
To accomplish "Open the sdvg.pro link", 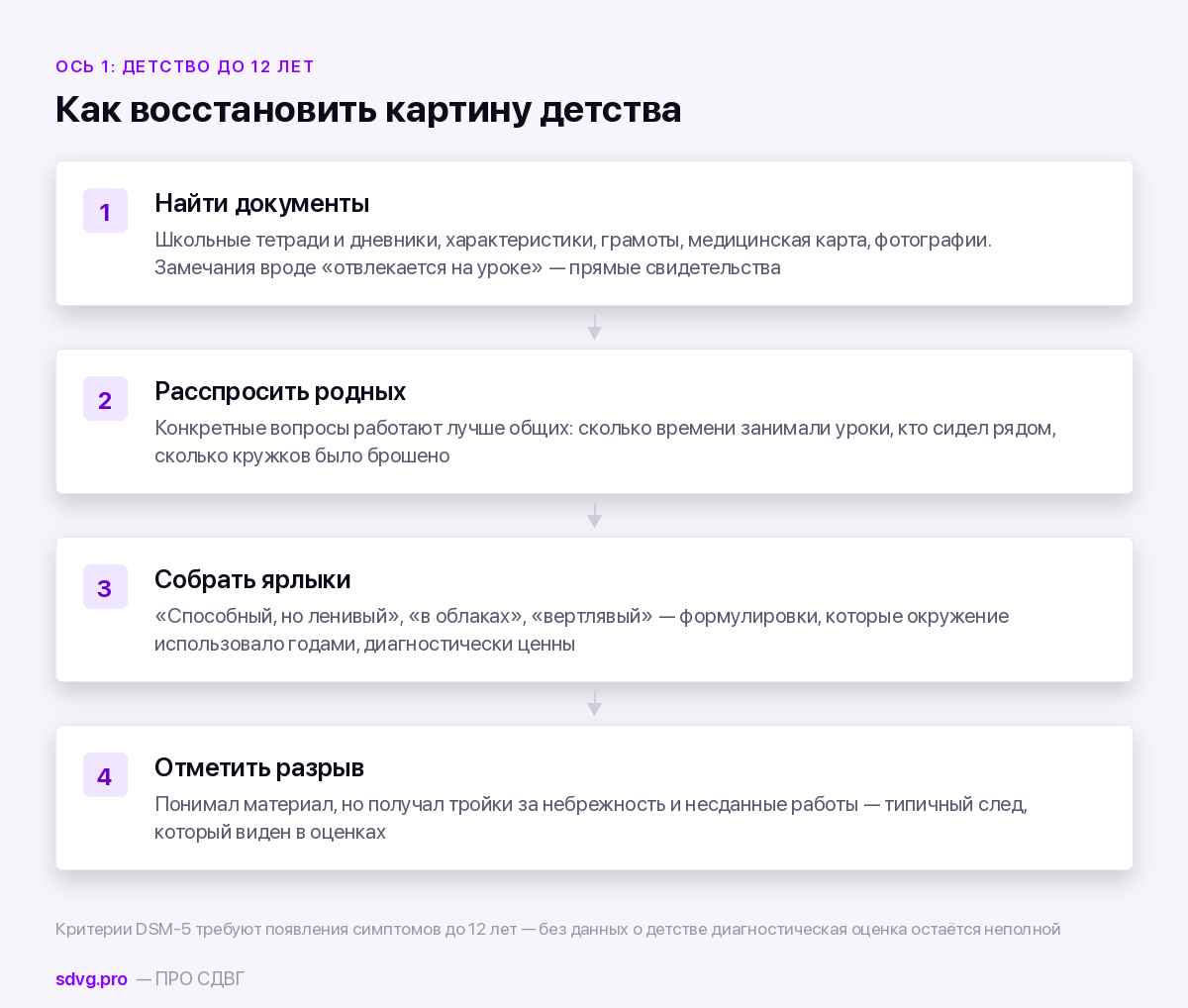I will pyautogui.click(x=91, y=978).
